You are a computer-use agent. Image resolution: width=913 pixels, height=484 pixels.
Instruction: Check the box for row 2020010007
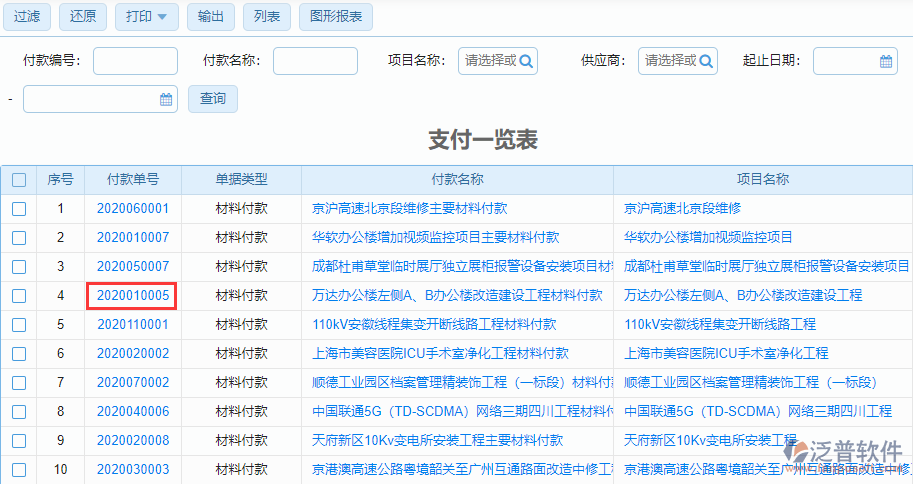pos(19,238)
